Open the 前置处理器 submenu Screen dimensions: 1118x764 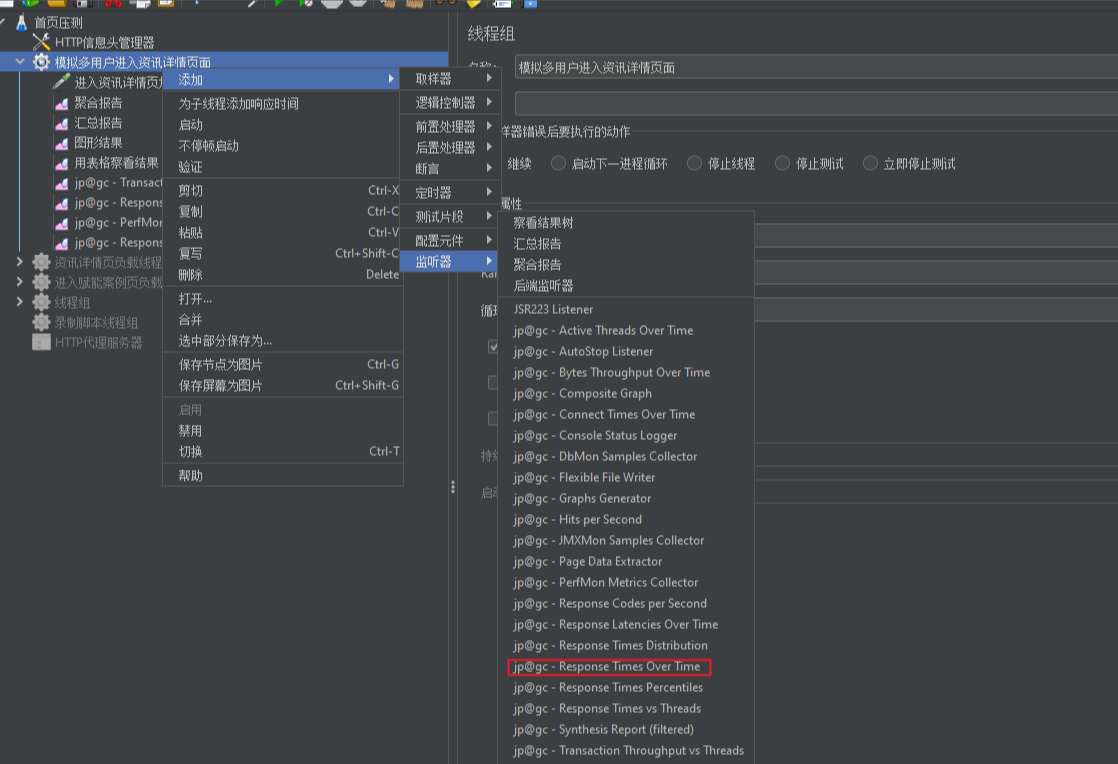click(x=451, y=126)
